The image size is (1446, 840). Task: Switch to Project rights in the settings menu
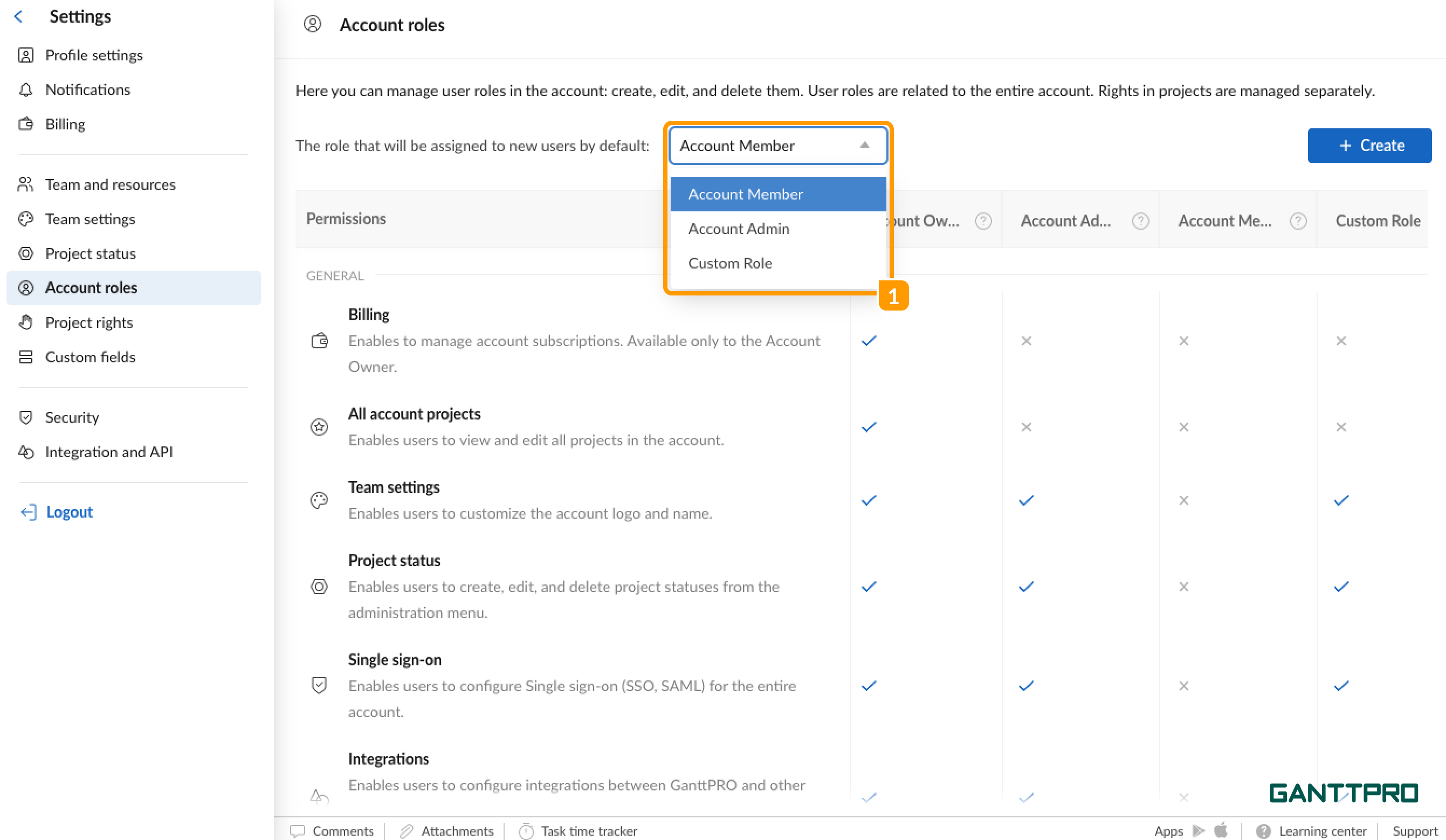pyautogui.click(x=89, y=322)
